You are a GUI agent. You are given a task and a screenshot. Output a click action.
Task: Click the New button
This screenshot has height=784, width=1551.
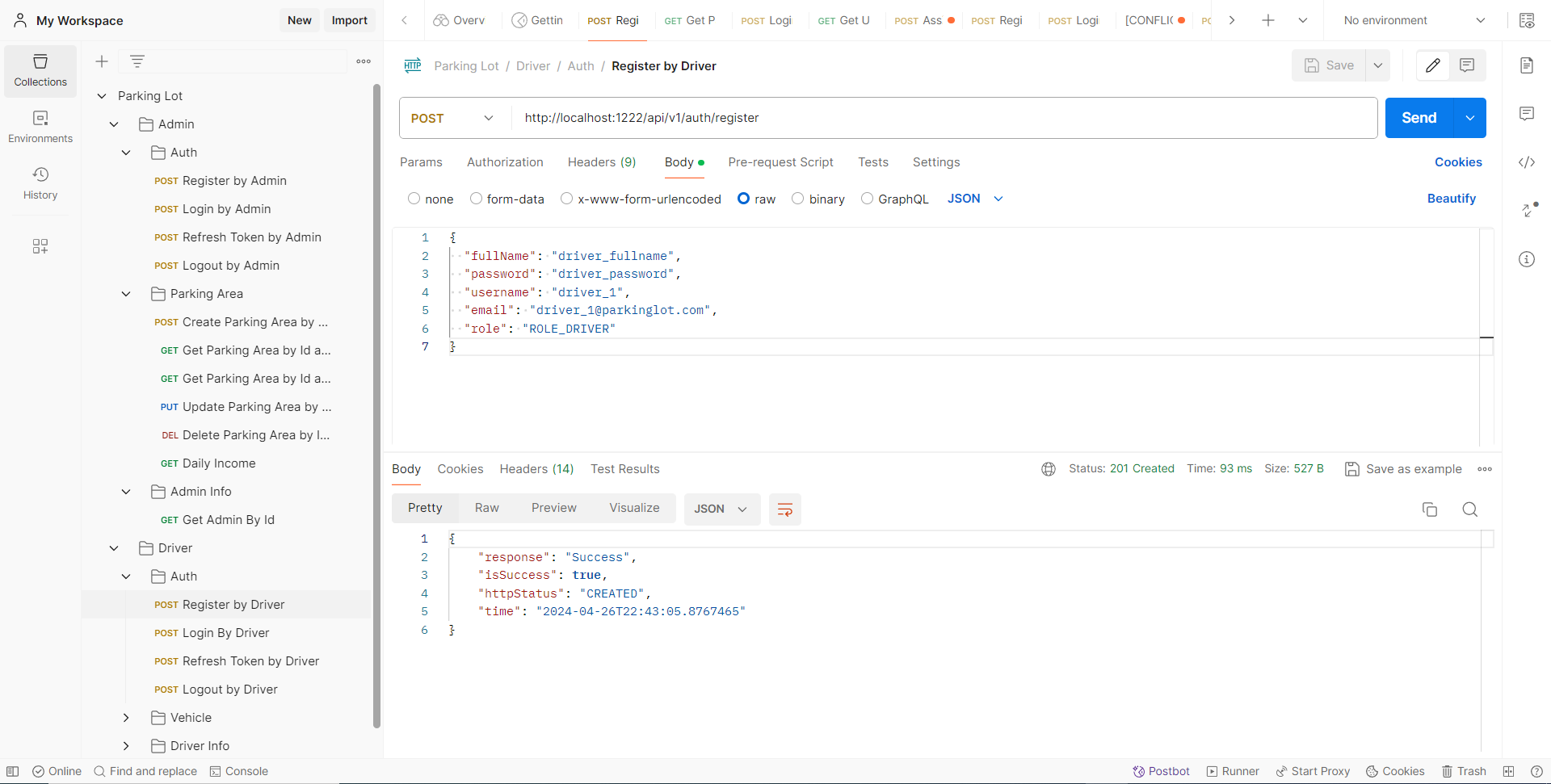click(300, 20)
